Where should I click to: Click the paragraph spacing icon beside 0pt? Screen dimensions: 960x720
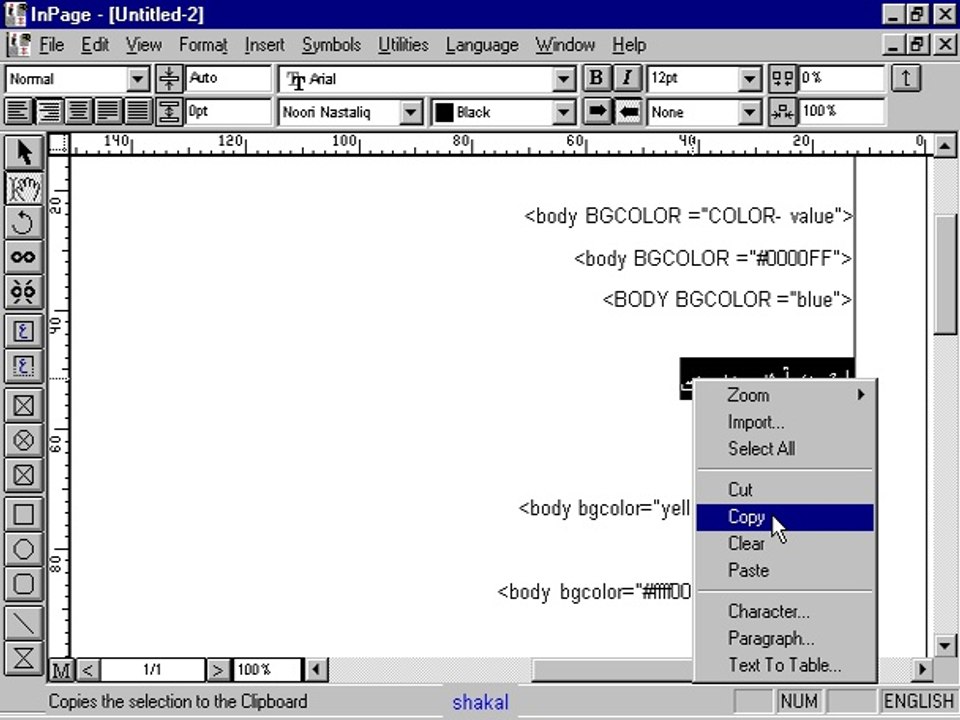point(169,112)
